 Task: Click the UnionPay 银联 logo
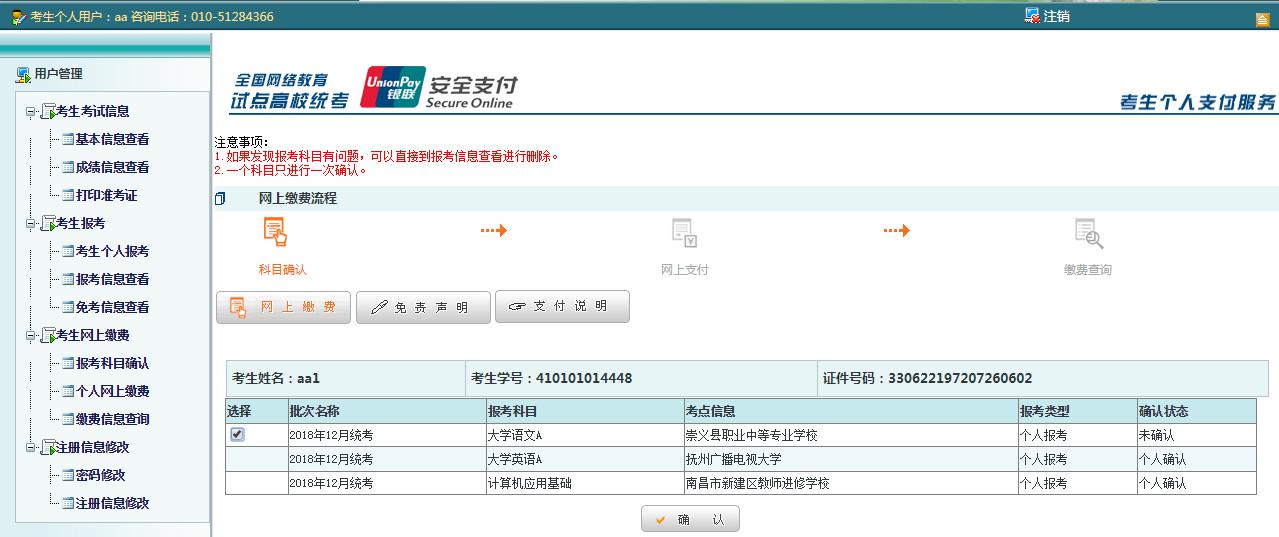[393, 87]
